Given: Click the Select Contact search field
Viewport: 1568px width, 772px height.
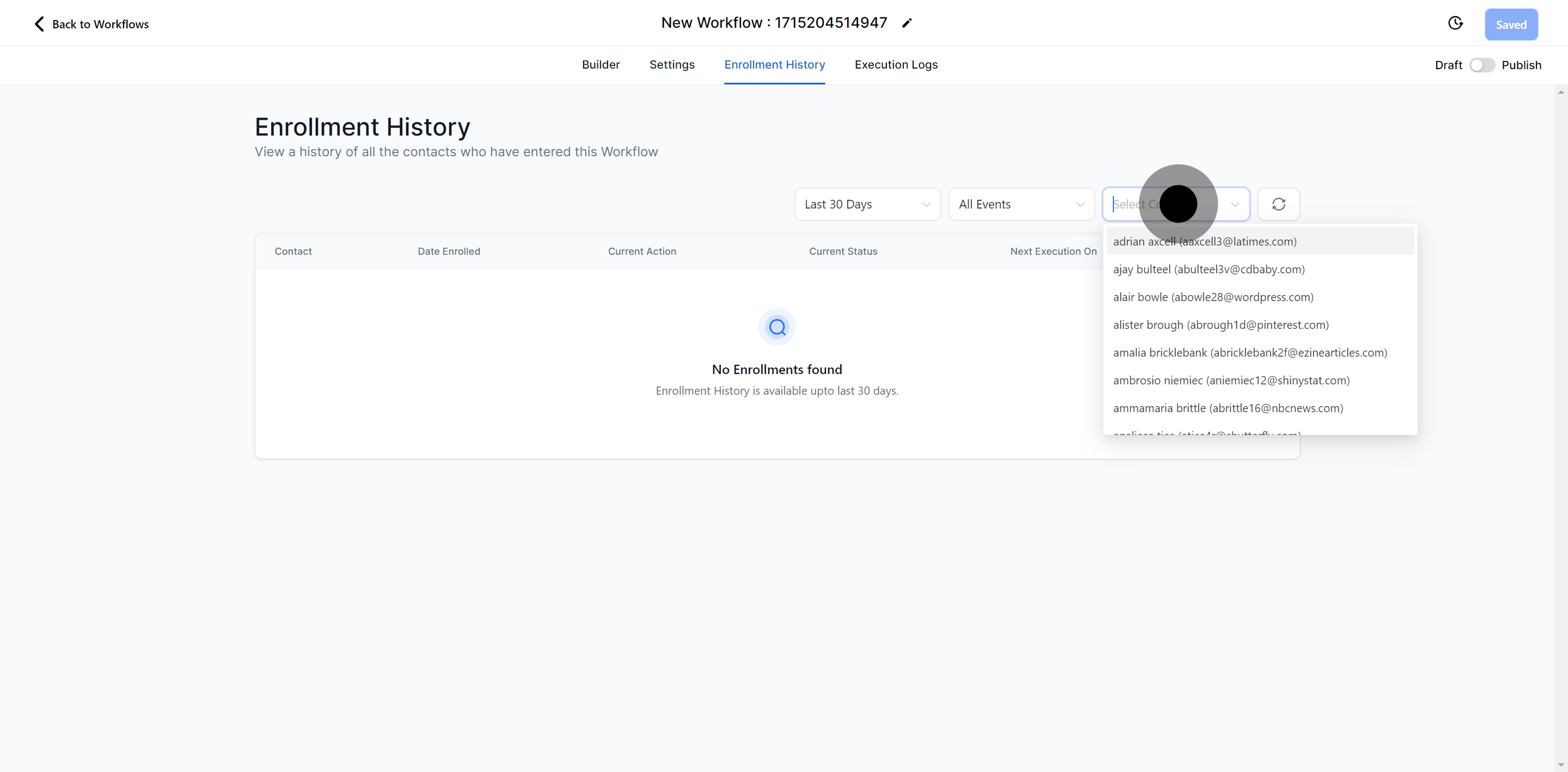Looking at the screenshot, I should [x=1132, y=204].
